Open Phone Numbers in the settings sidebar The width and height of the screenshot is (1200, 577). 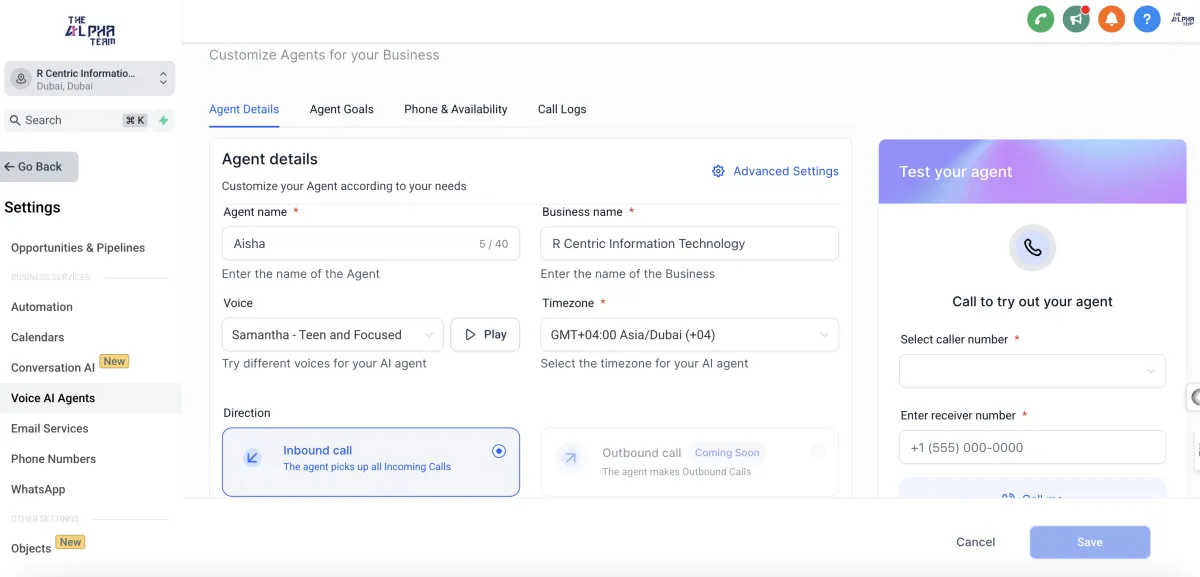[x=53, y=459]
